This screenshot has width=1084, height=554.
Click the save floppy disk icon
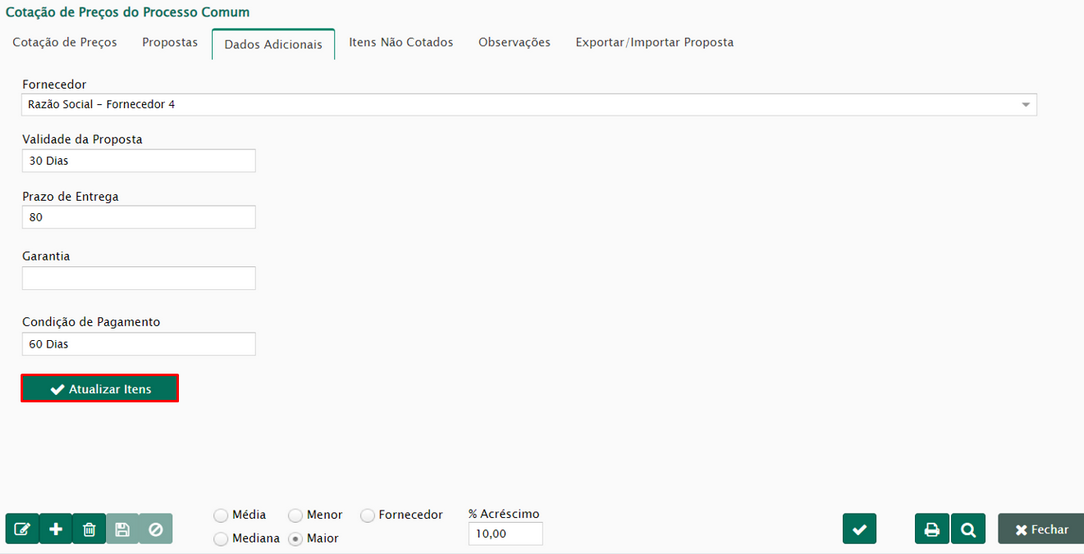122,529
